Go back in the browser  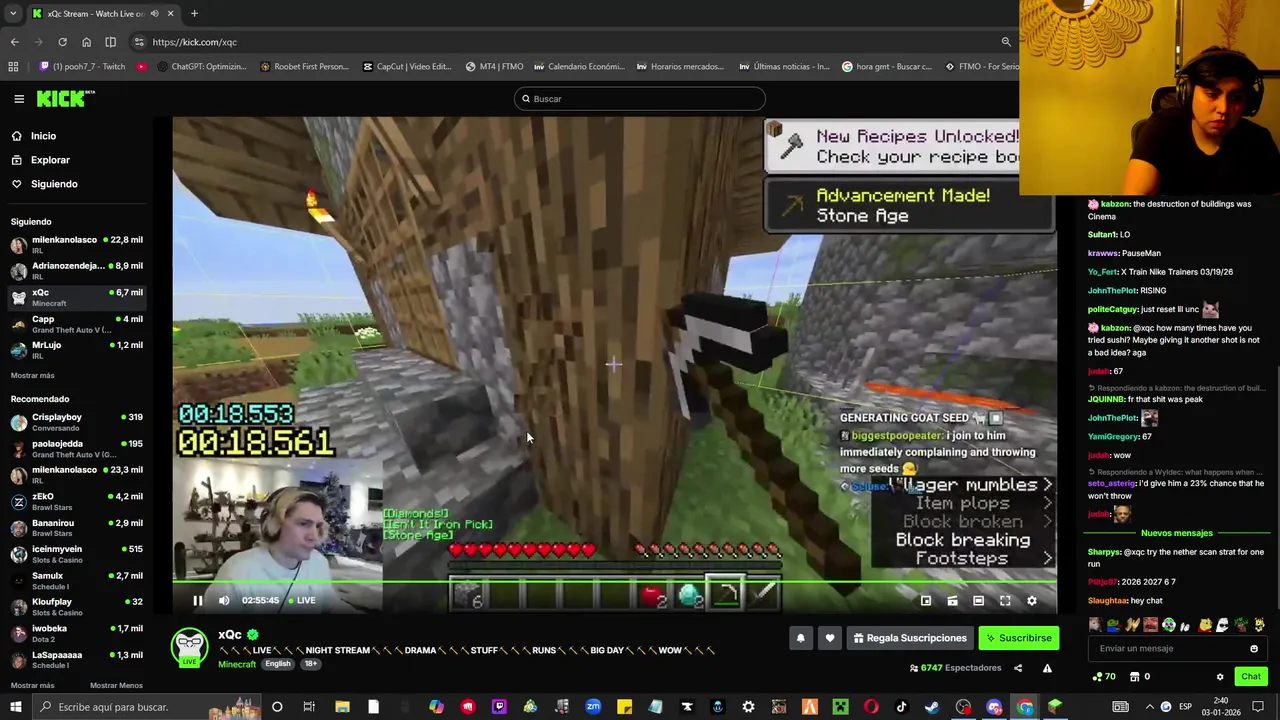pyautogui.click(x=14, y=42)
